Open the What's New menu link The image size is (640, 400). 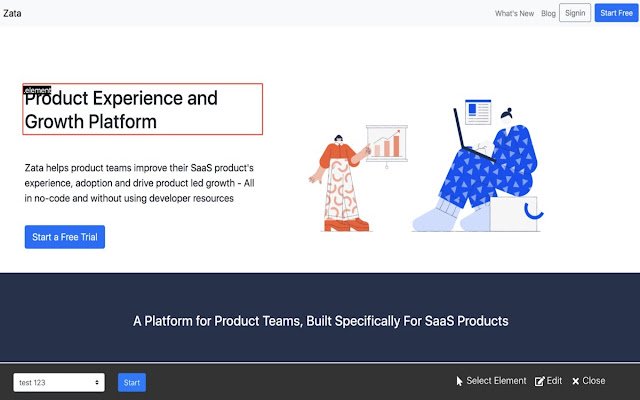pyautogui.click(x=514, y=13)
